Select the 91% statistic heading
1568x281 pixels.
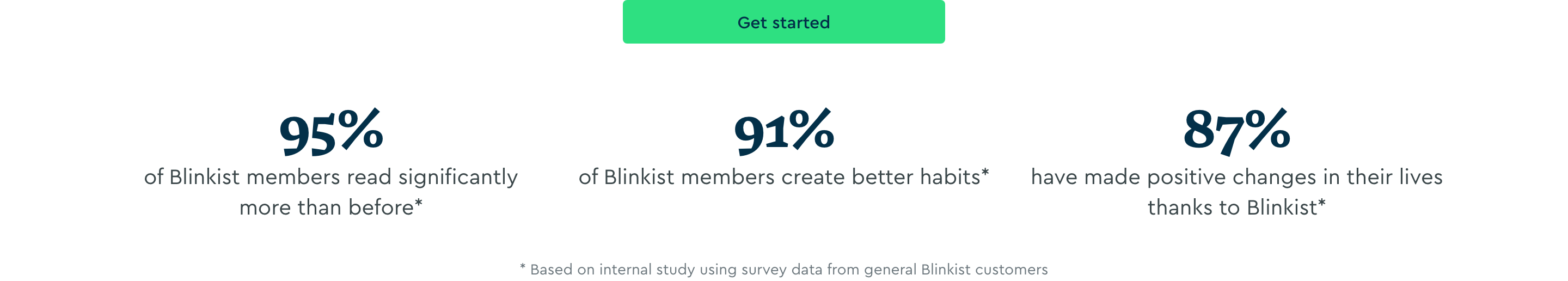[x=784, y=131]
